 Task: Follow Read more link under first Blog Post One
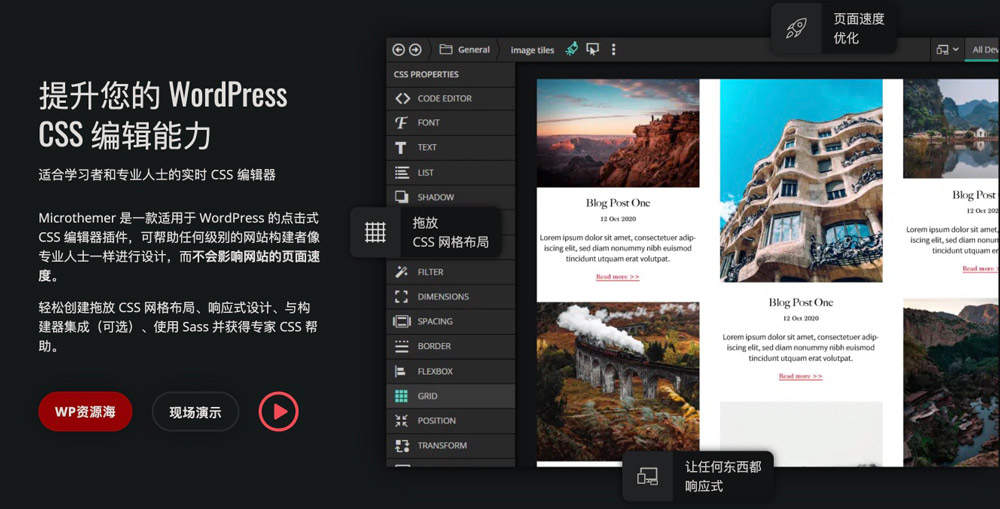[617, 277]
